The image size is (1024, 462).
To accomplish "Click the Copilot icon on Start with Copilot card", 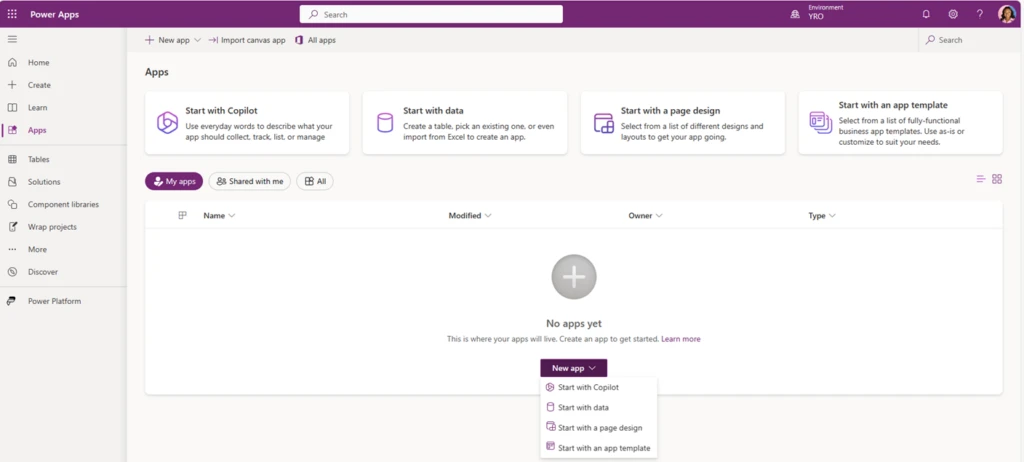I will point(167,123).
